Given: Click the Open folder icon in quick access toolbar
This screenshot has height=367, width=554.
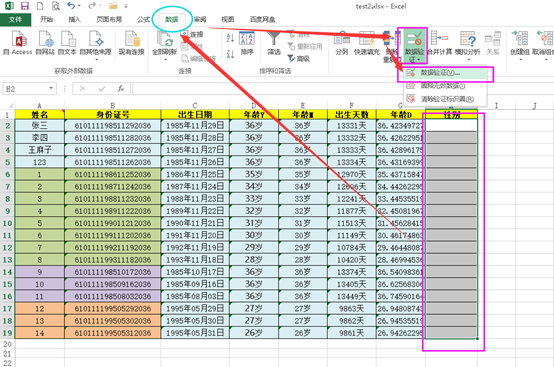Looking at the screenshot, I should coord(113,6).
